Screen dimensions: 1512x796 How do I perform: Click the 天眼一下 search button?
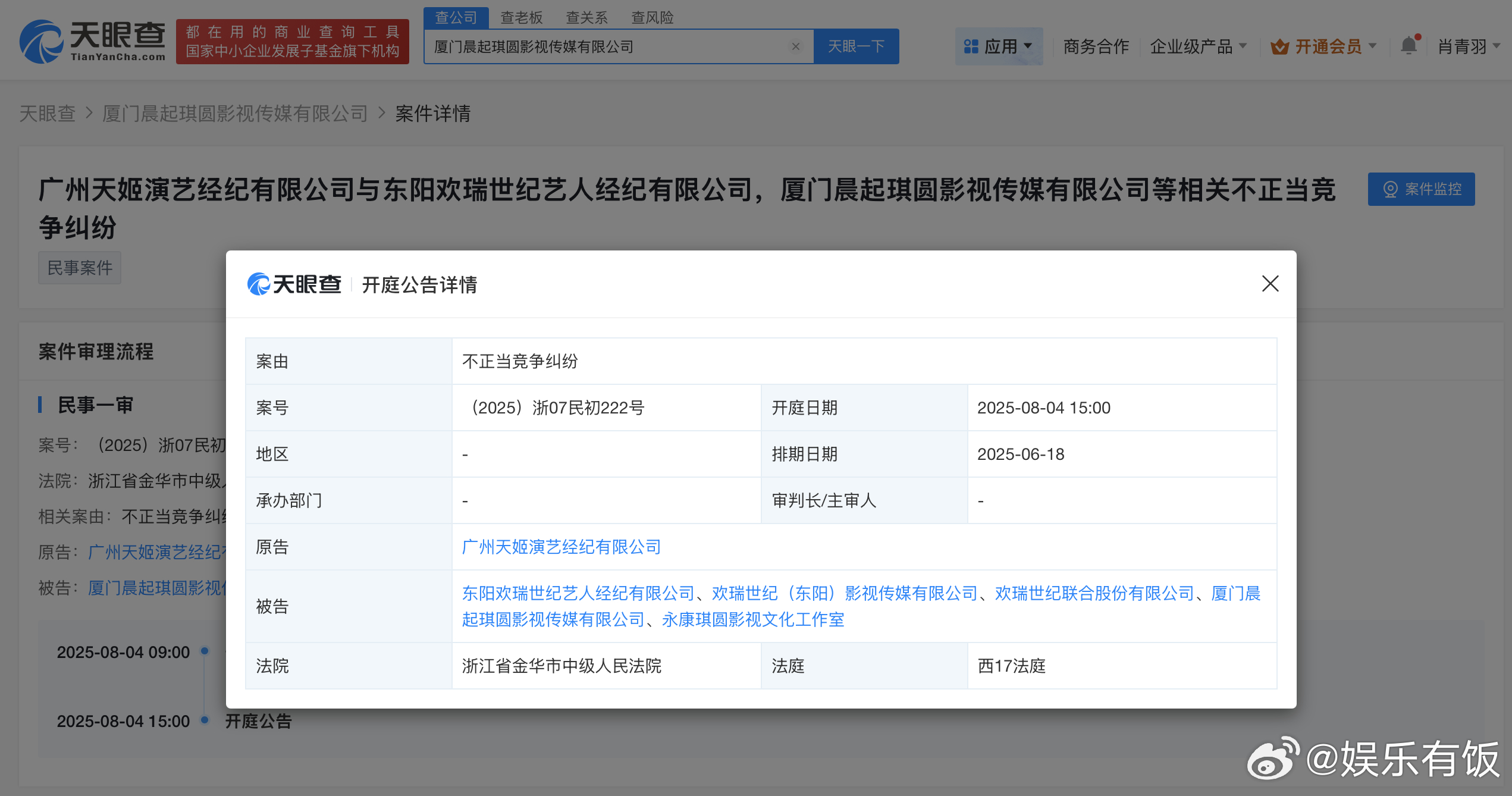[x=857, y=46]
